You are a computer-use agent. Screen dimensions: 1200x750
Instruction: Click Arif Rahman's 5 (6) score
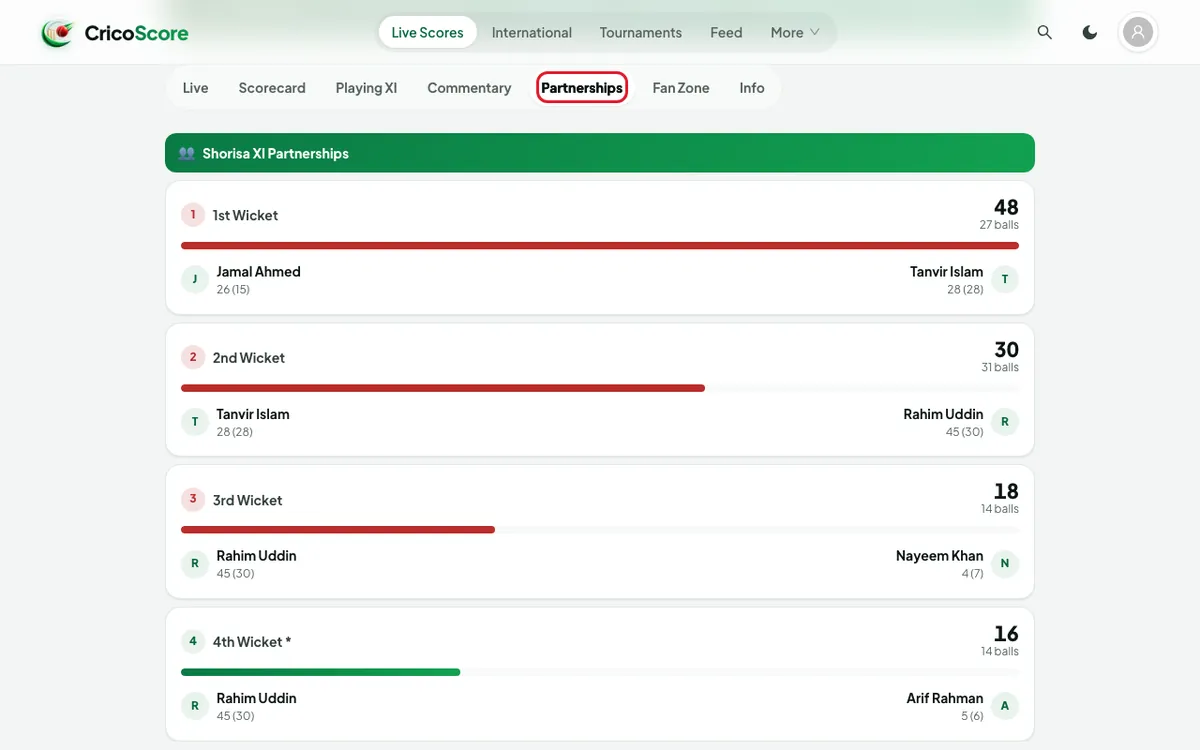(972, 715)
